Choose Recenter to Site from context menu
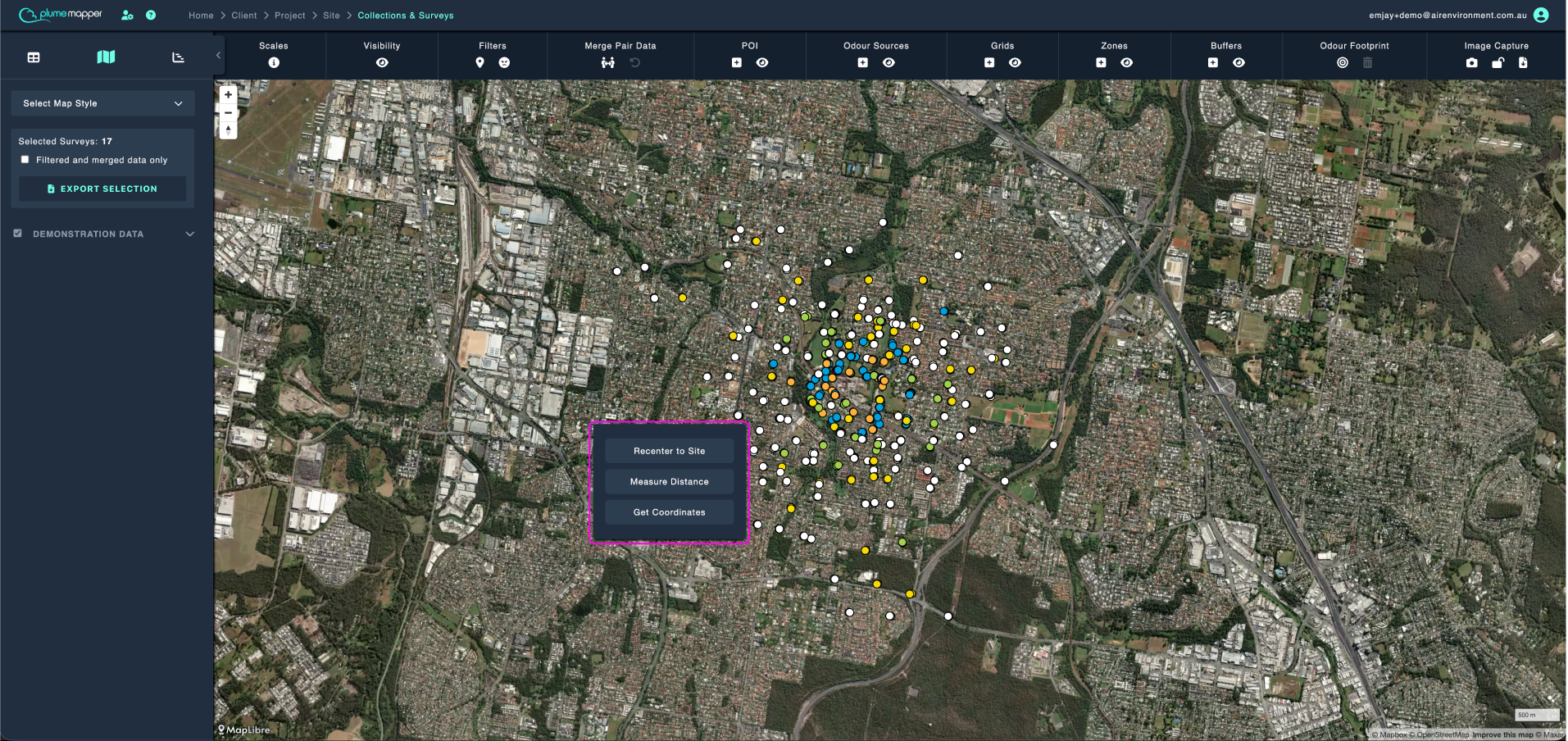 (x=670, y=451)
